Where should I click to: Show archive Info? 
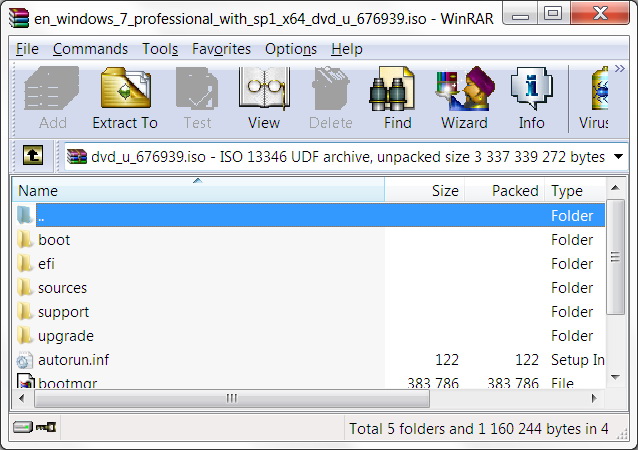point(531,99)
